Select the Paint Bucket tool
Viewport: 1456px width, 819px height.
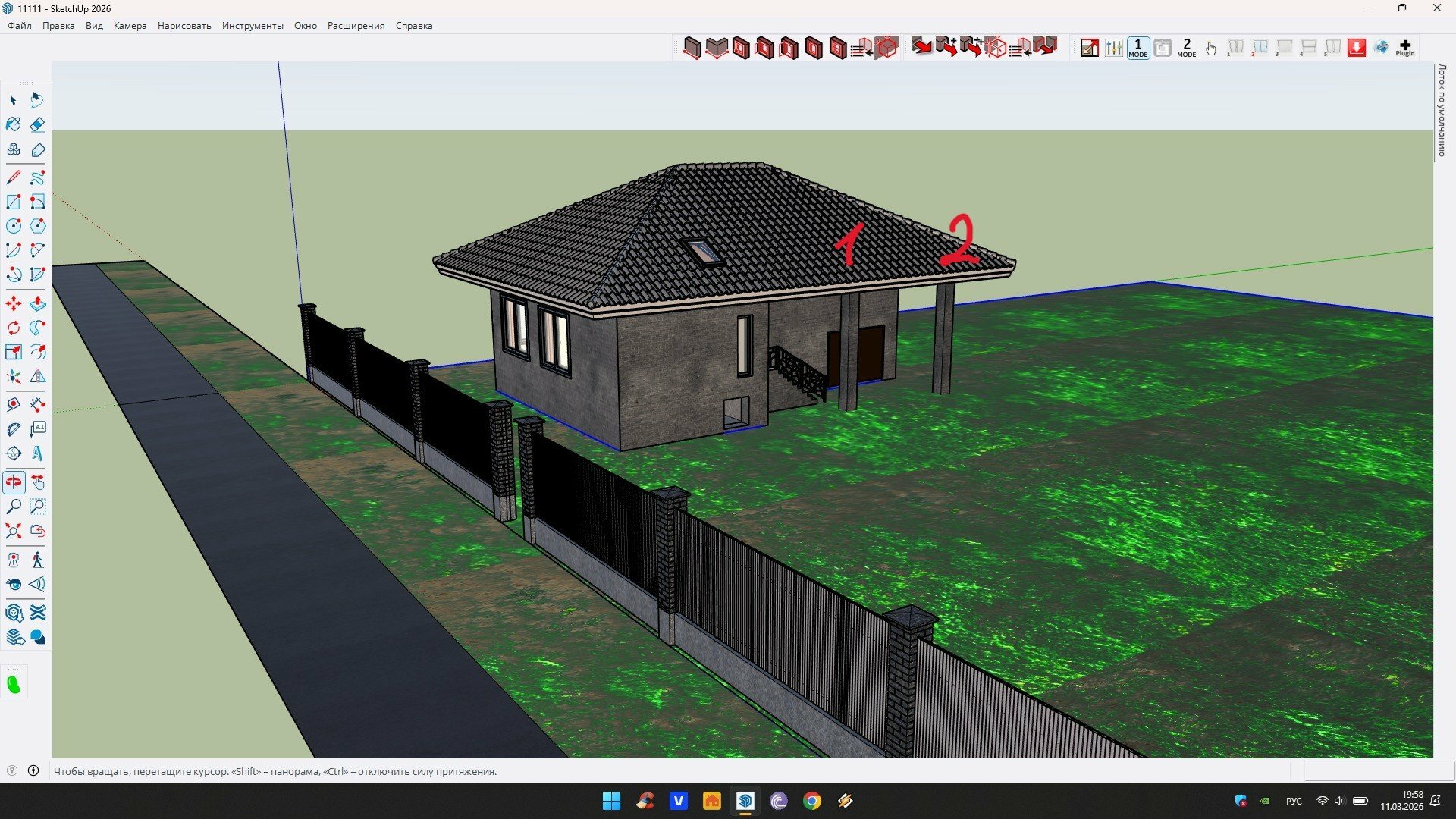click(14, 124)
